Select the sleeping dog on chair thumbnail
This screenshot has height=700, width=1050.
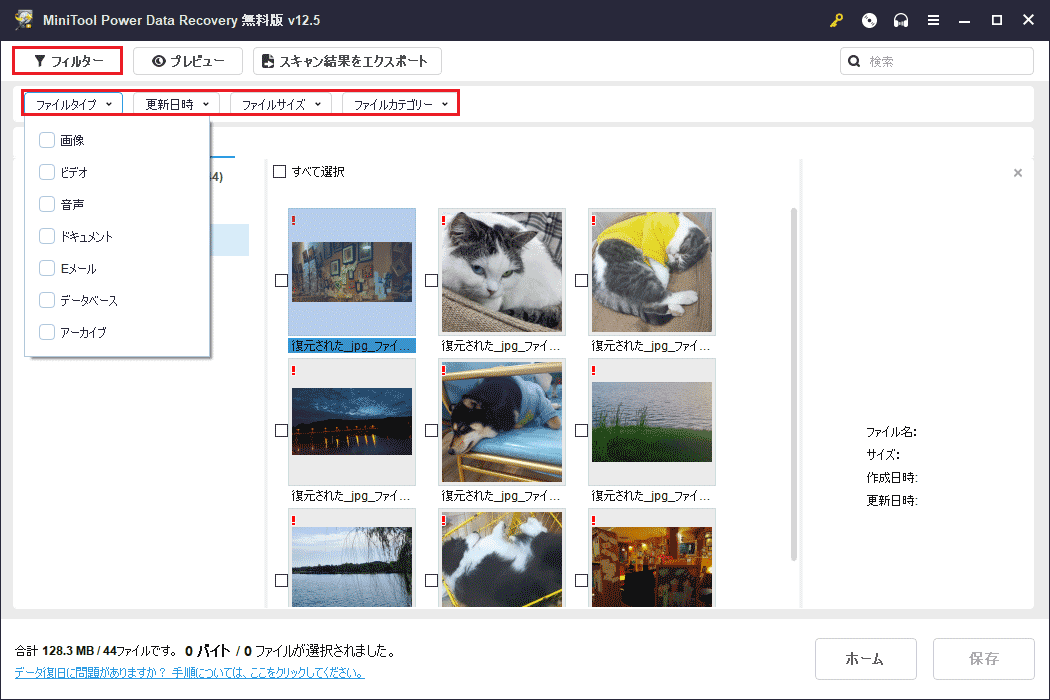click(x=502, y=422)
